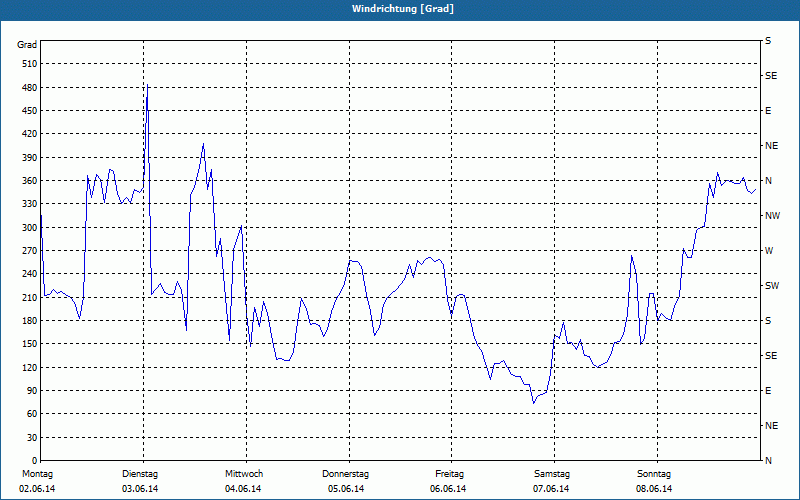Click the 'SW' compass label

click(772, 286)
